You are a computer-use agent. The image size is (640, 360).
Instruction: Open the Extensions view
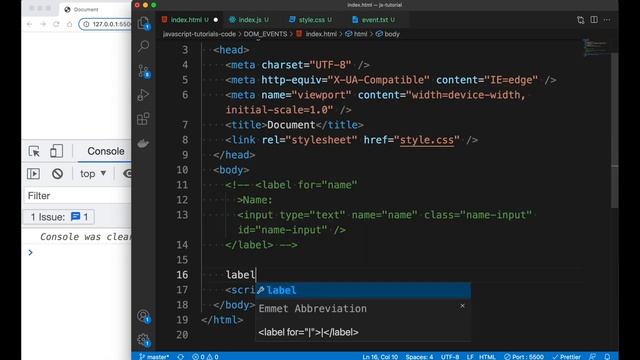pos(143,119)
